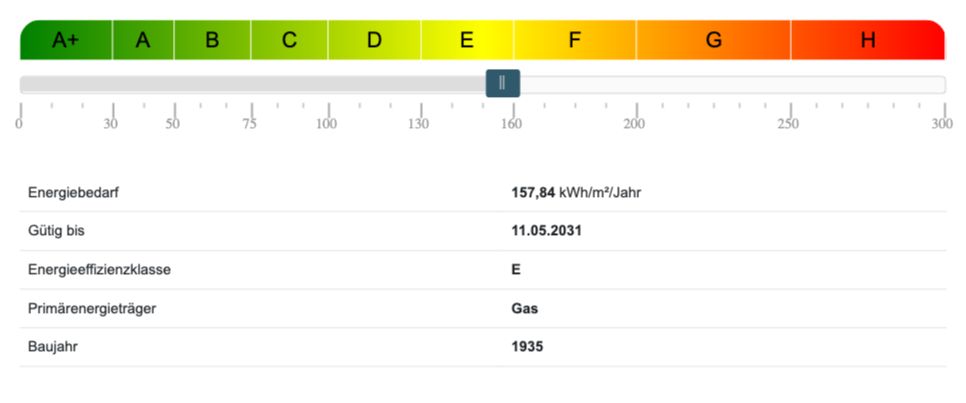Screen dimensions: 966x403
Task: Select the G energy class block
Action: (x=713, y=40)
